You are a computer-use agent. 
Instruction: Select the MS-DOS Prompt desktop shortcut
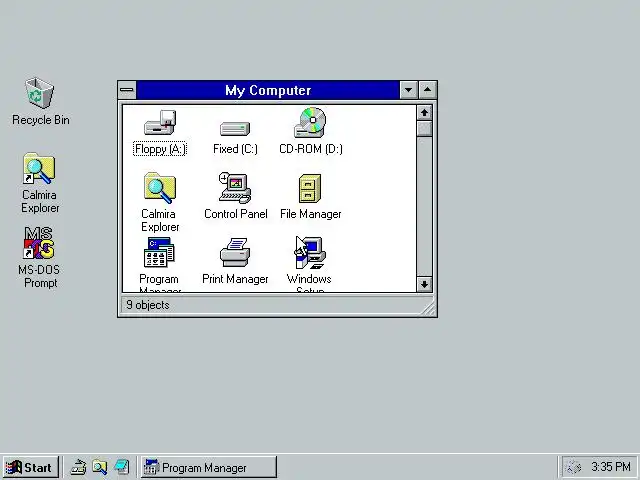coord(39,243)
